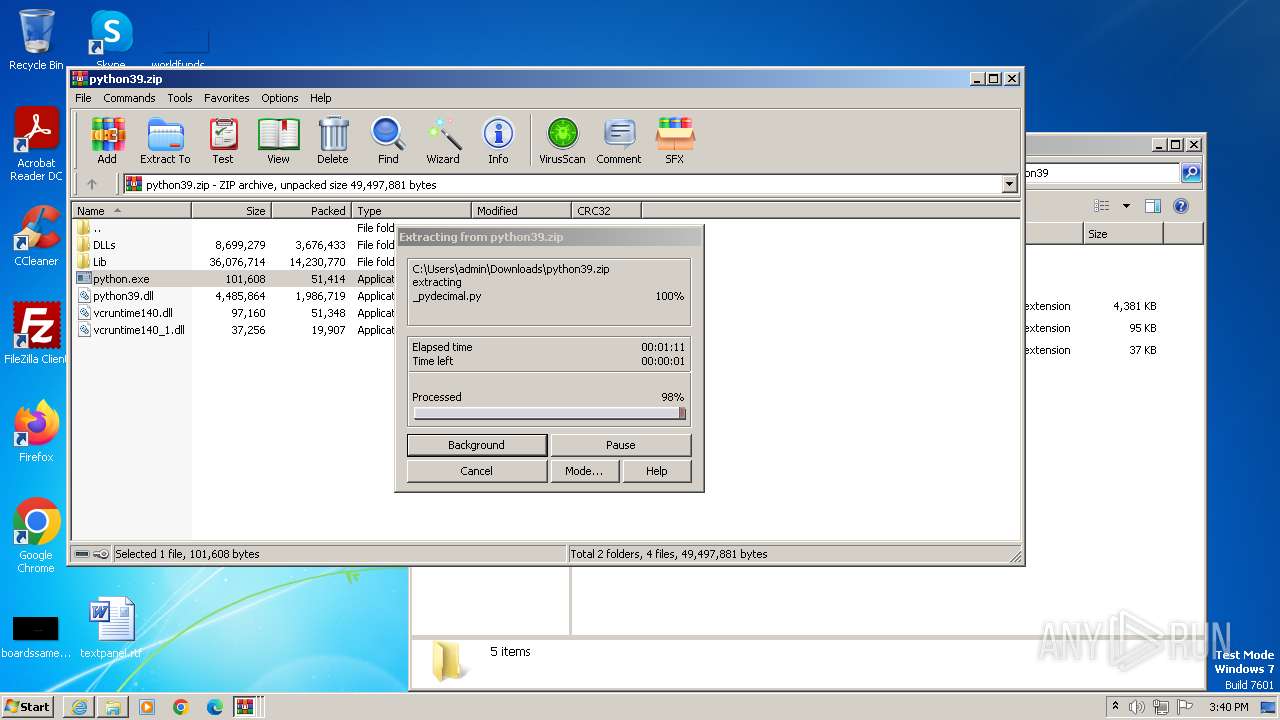Pause the extraction
This screenshot has width=1280, height=720.
coord(620,445)
